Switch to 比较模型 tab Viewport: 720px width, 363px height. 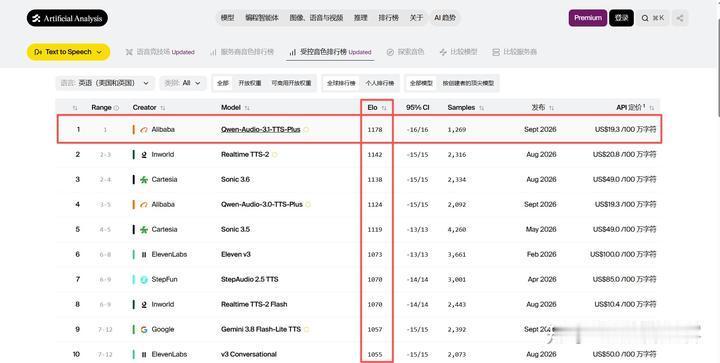tap(458, 52)
